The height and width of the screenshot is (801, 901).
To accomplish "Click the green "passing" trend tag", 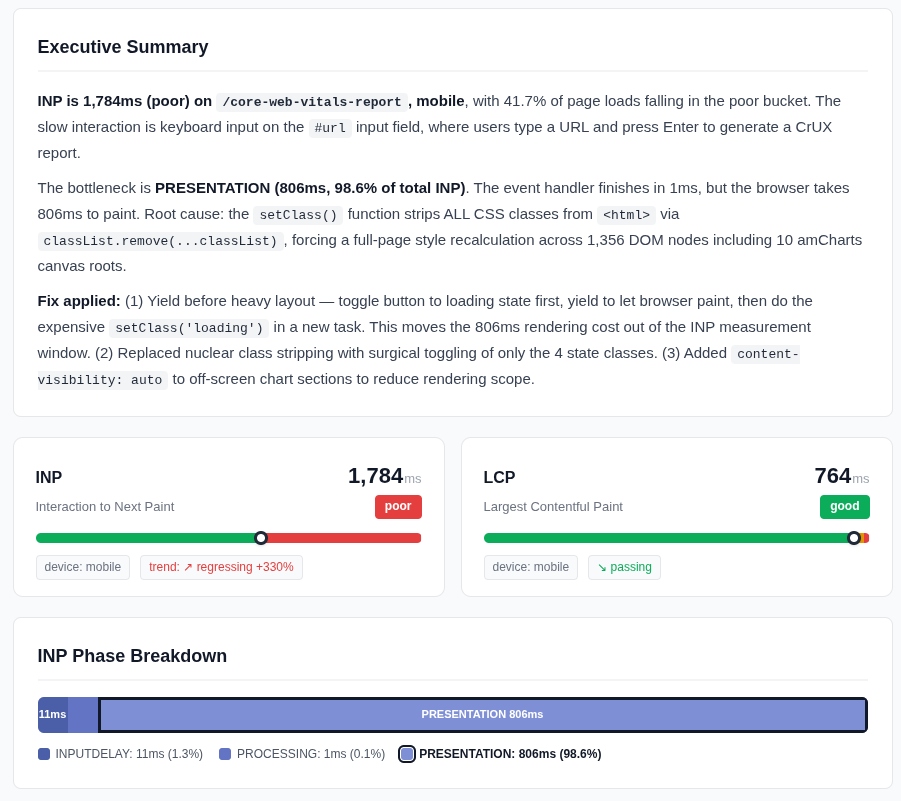I will [624, 568].
